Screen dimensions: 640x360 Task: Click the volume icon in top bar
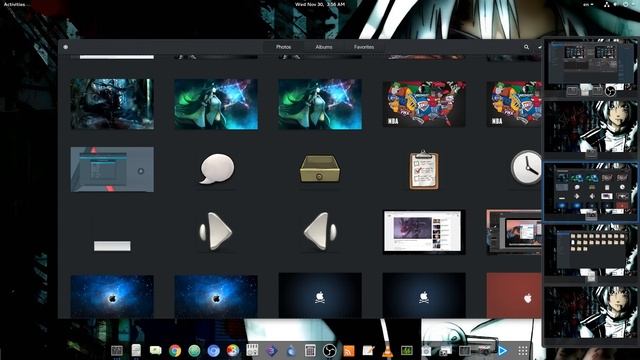(616, 4)
